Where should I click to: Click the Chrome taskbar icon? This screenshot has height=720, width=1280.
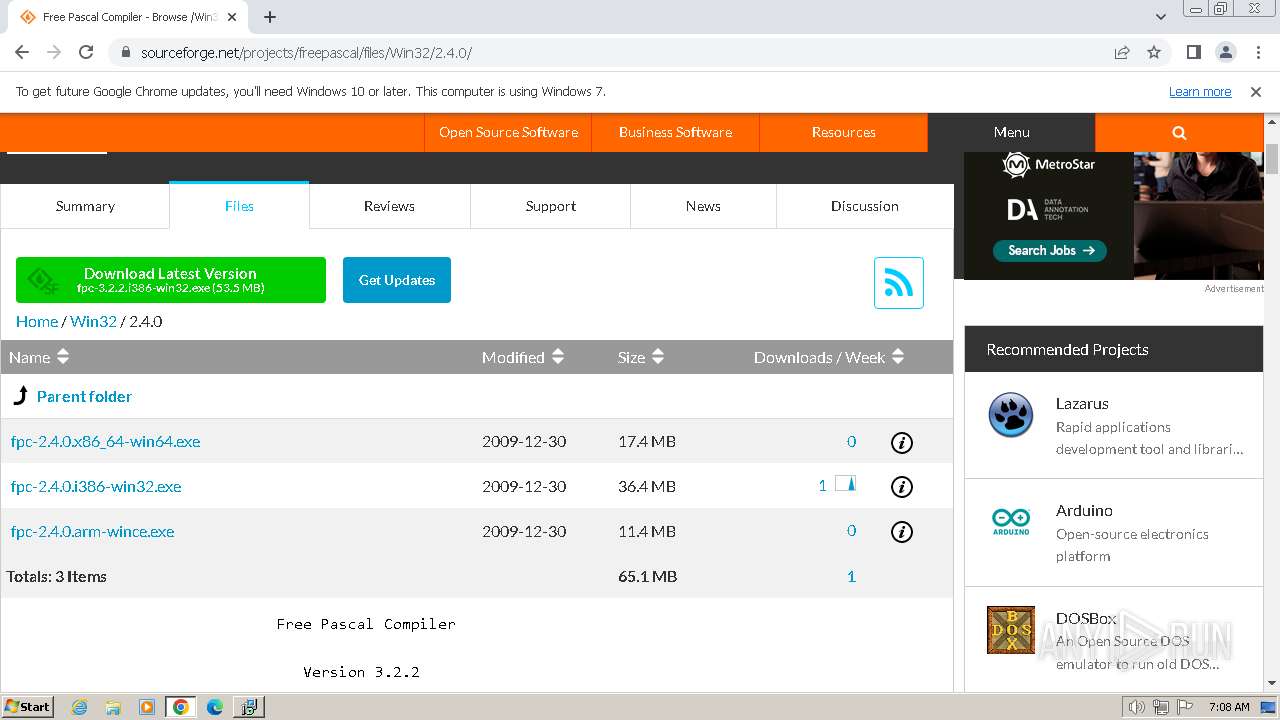click(181, 707)
